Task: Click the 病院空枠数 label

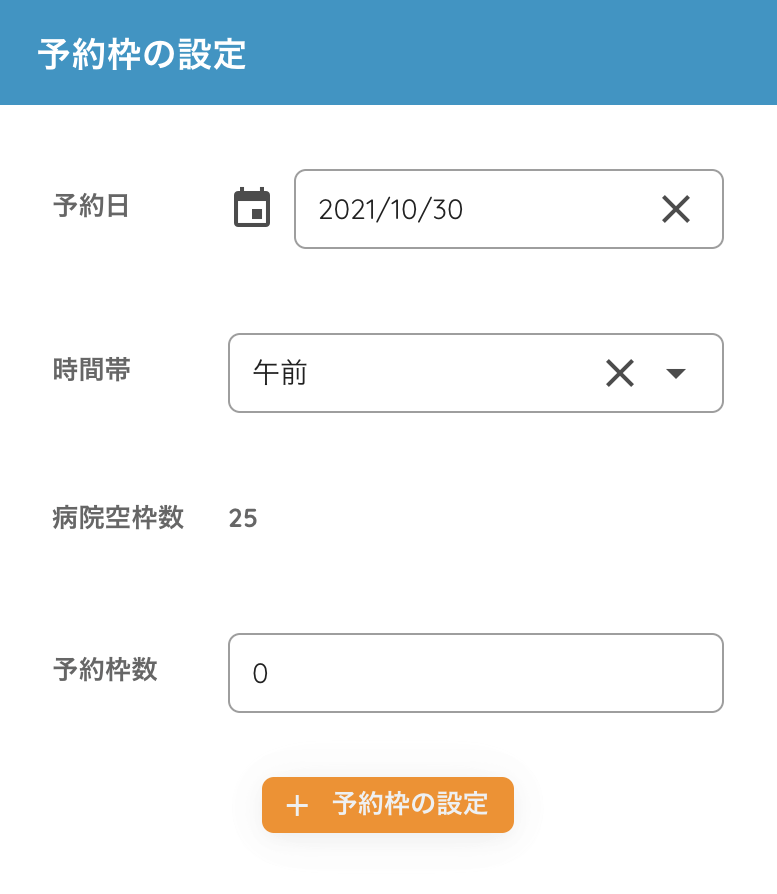Action: tap(118, 518)
